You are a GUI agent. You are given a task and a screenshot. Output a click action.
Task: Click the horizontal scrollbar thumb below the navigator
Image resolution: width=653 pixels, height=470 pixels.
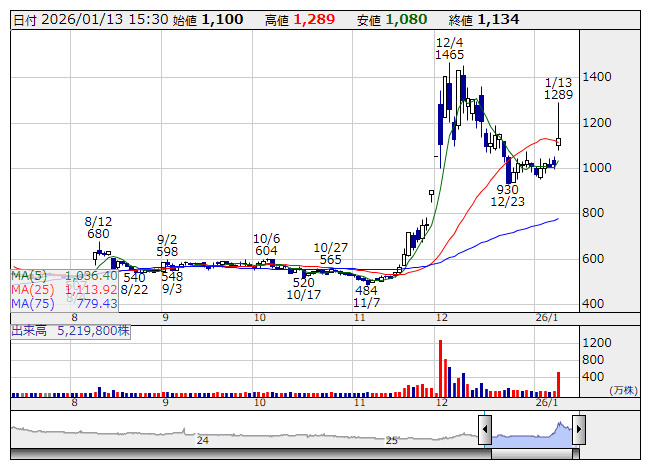click(x=531, y=453)
